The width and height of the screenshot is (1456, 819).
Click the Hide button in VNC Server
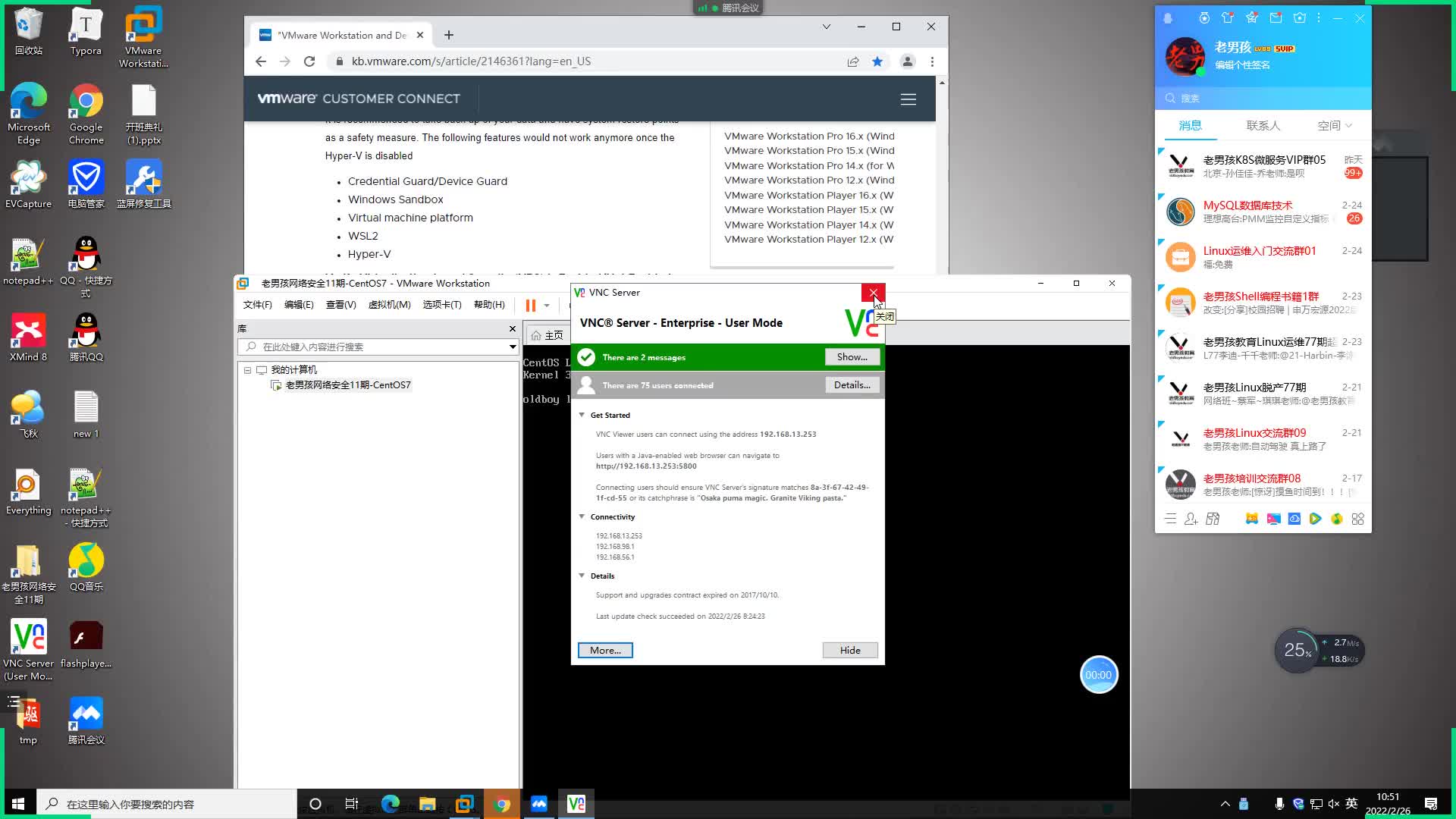point(850,651)
